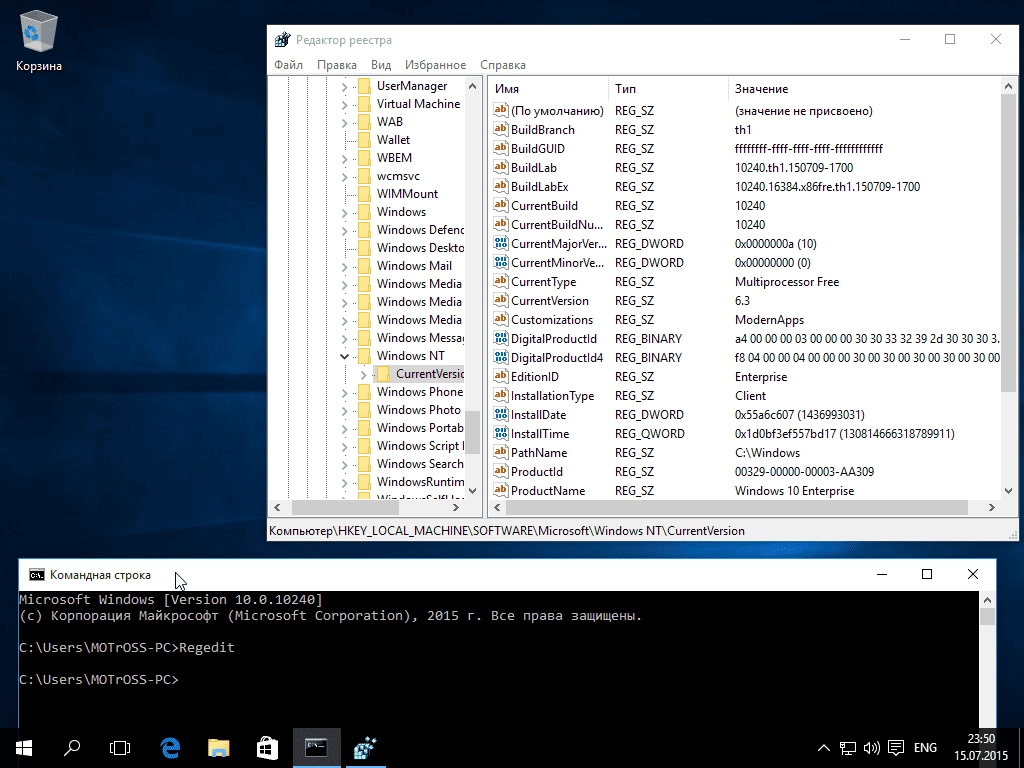Click the Registry Editor title bar icon
The image size is (1024, 768).
pyautogui.click(x=282, y=40)
